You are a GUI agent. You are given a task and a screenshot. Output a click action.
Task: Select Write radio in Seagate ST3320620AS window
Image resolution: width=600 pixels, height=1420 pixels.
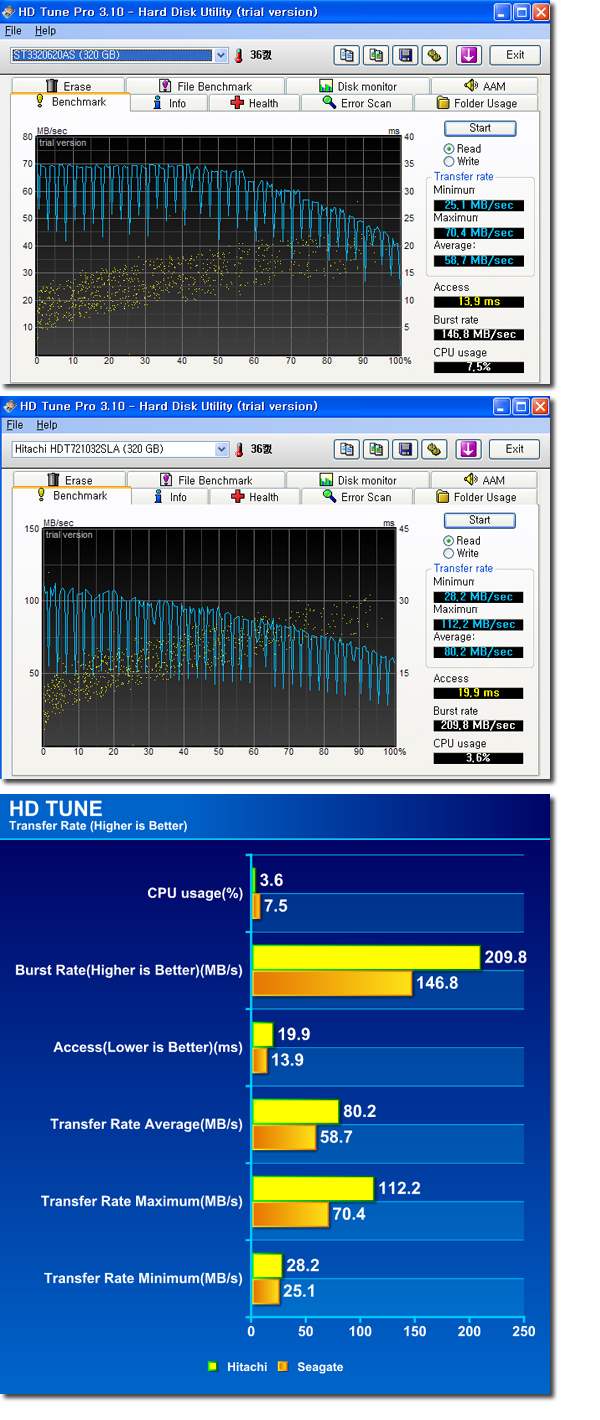[448, 161]
